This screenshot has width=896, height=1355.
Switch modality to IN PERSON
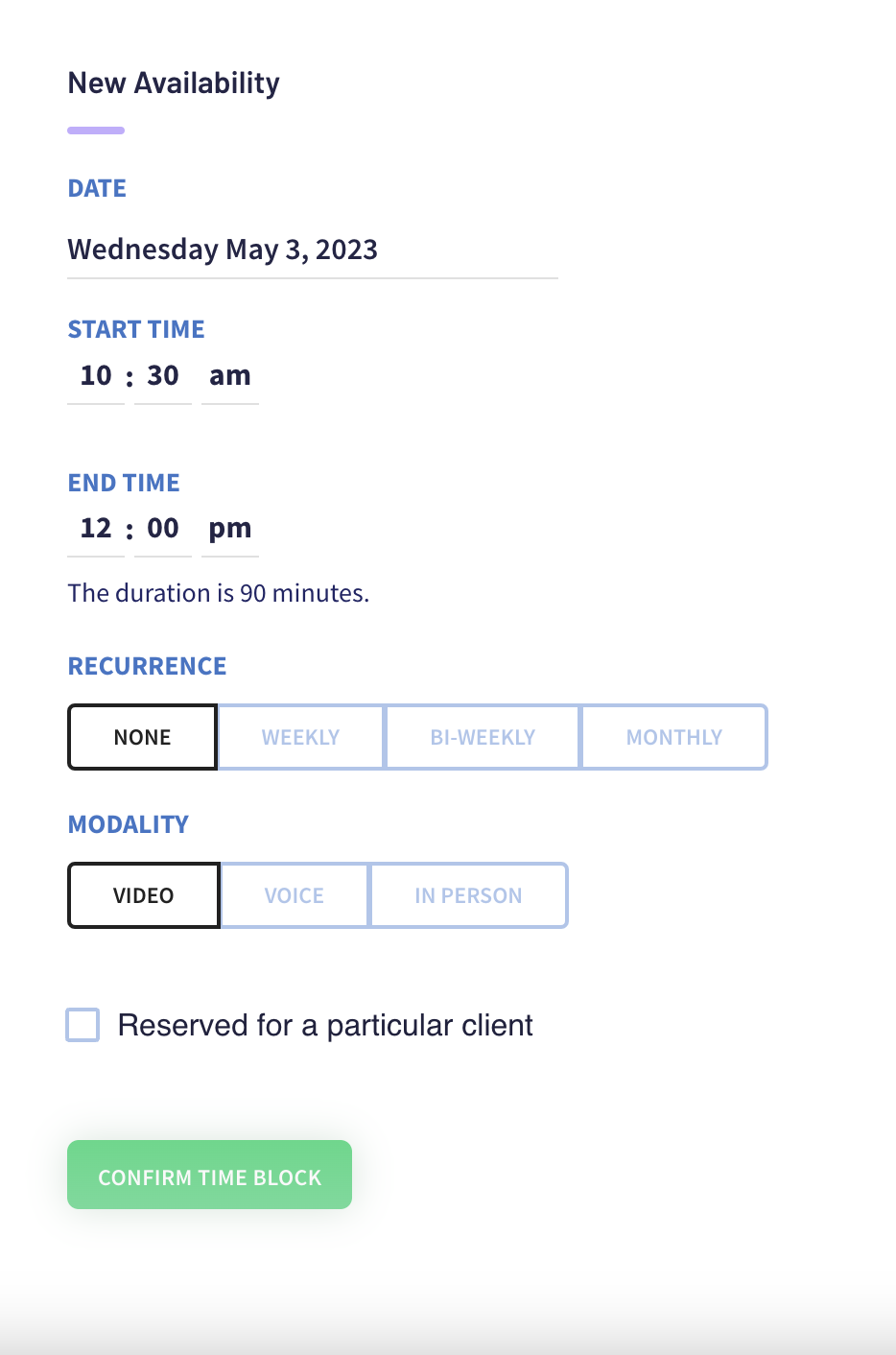click(468, 895)
